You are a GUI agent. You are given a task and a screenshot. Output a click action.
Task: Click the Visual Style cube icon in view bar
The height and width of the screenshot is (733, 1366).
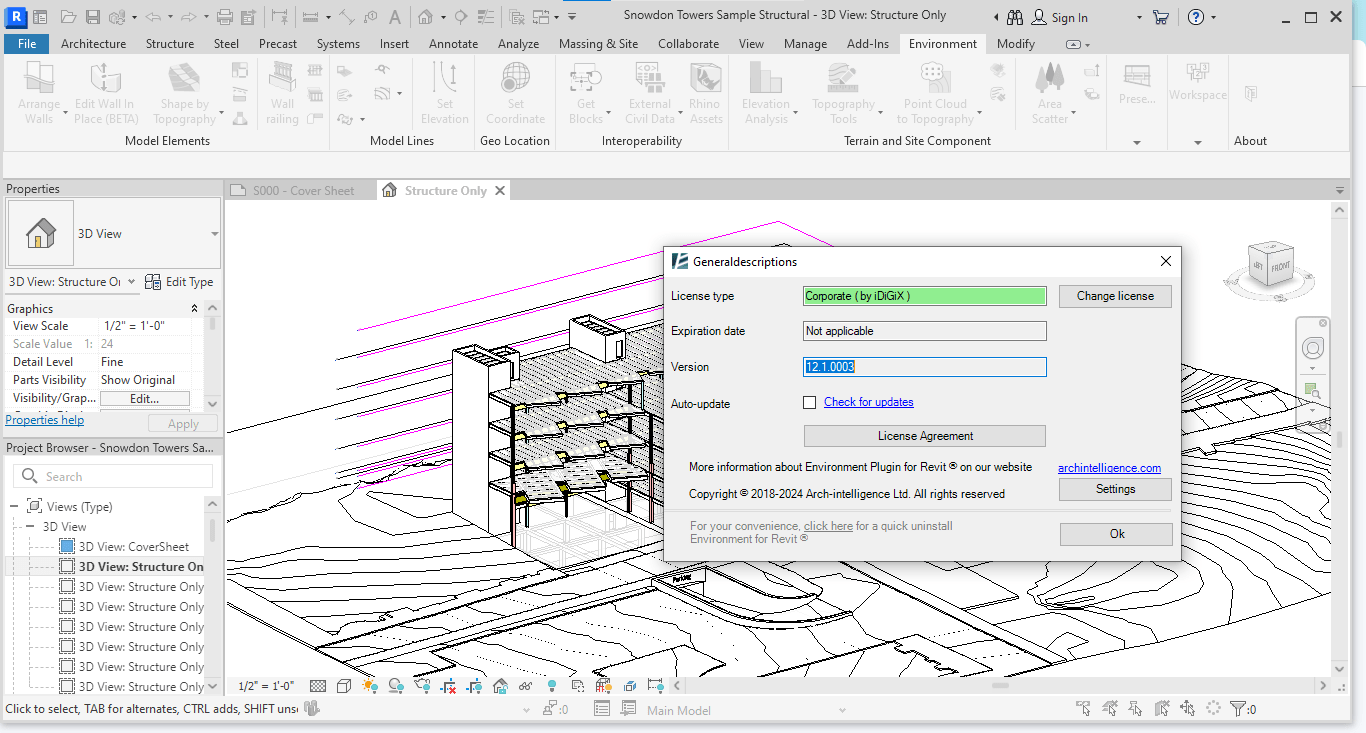coord(344,686)
